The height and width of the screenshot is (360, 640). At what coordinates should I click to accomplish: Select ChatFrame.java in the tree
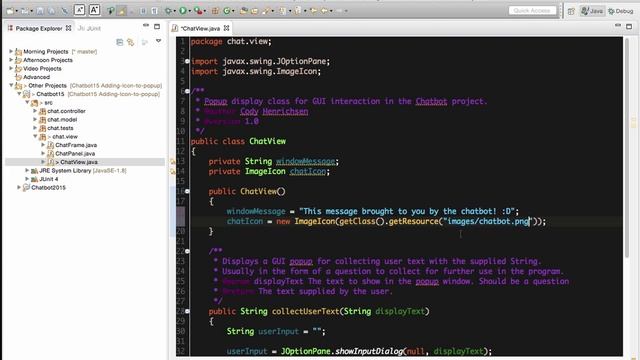click(x=76, y=145)
